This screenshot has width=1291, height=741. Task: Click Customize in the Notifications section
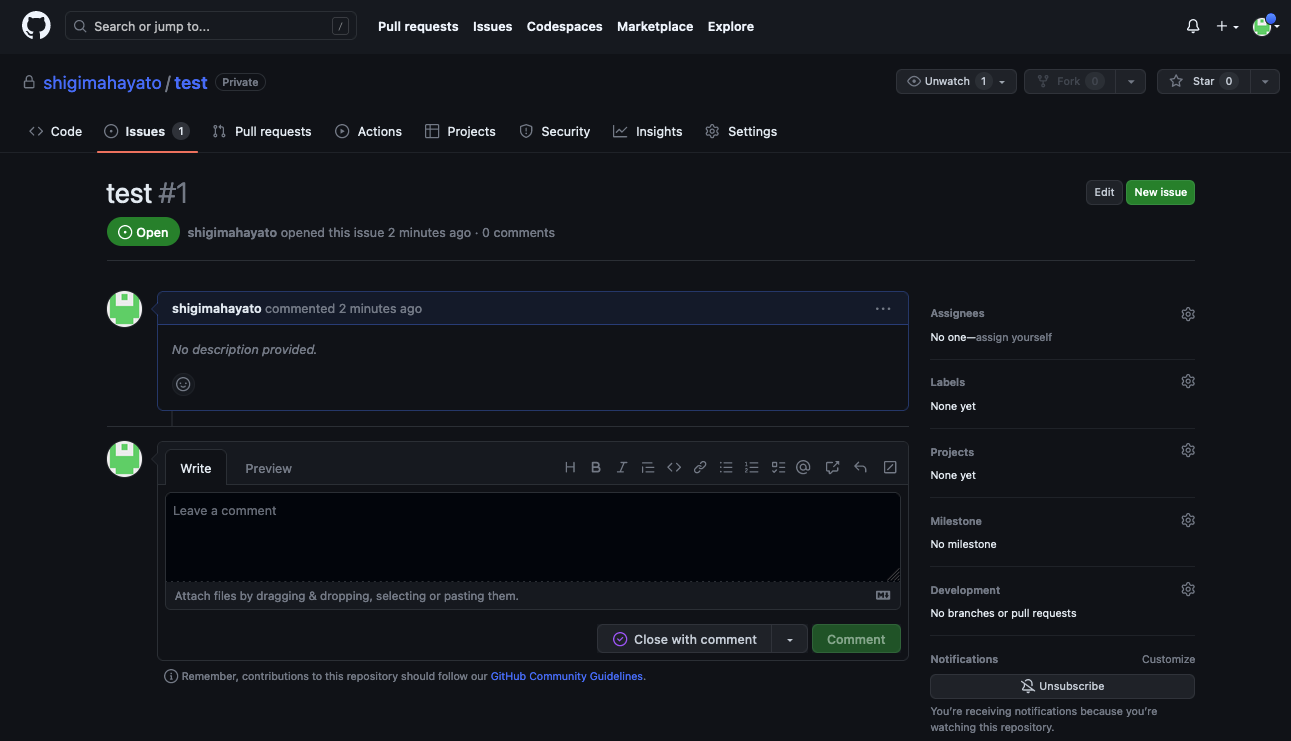[1168, 659]
